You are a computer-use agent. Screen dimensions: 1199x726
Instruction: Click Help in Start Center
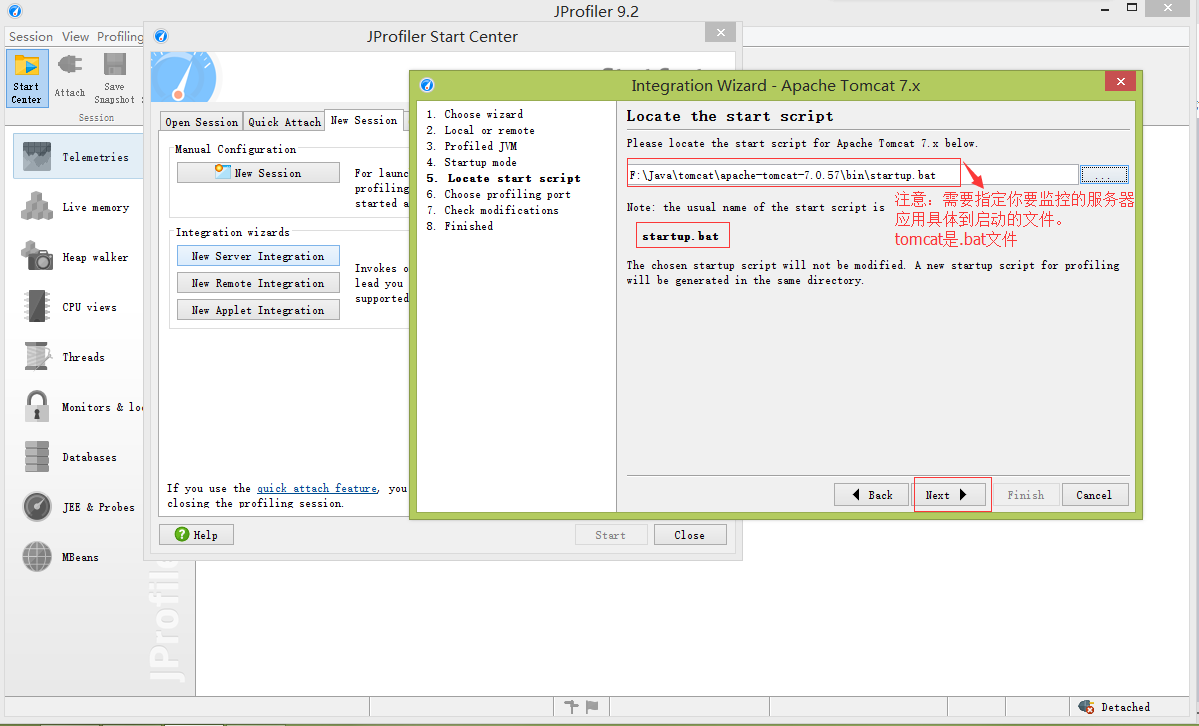(x=197, y=535)
